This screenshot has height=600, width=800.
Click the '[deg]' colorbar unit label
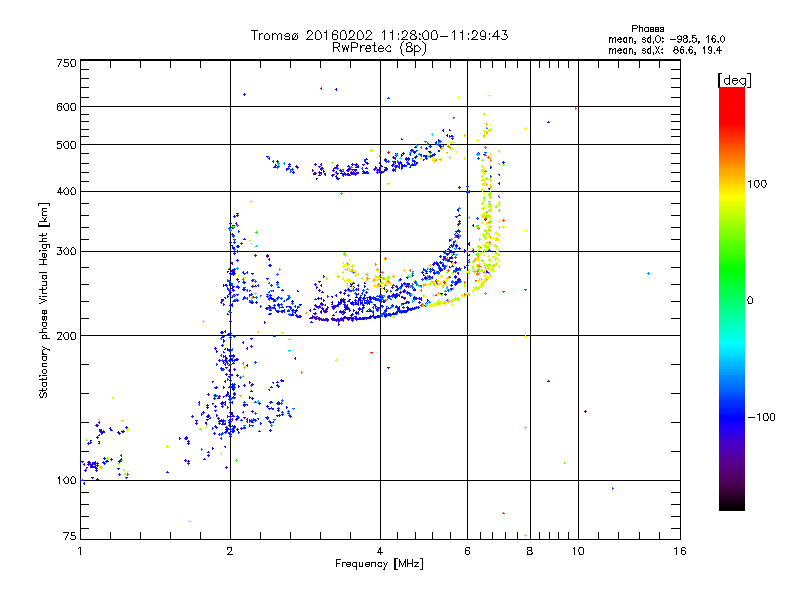click(734, 80)
